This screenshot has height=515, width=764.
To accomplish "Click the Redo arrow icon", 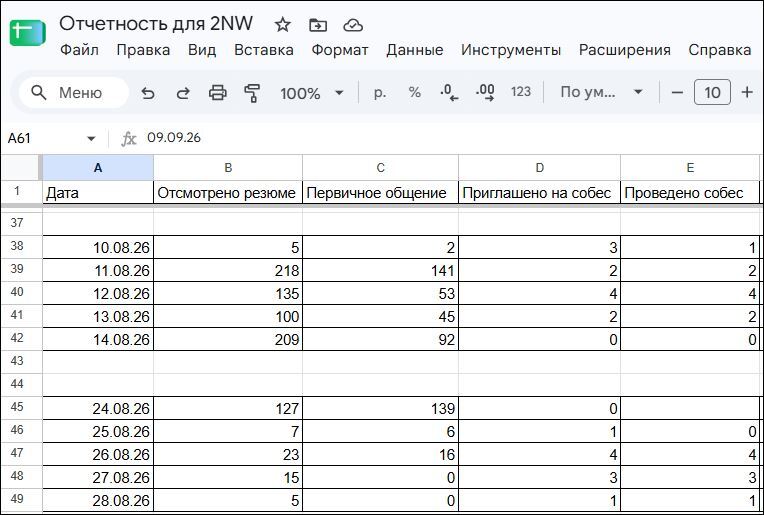I will pos(183,93).
